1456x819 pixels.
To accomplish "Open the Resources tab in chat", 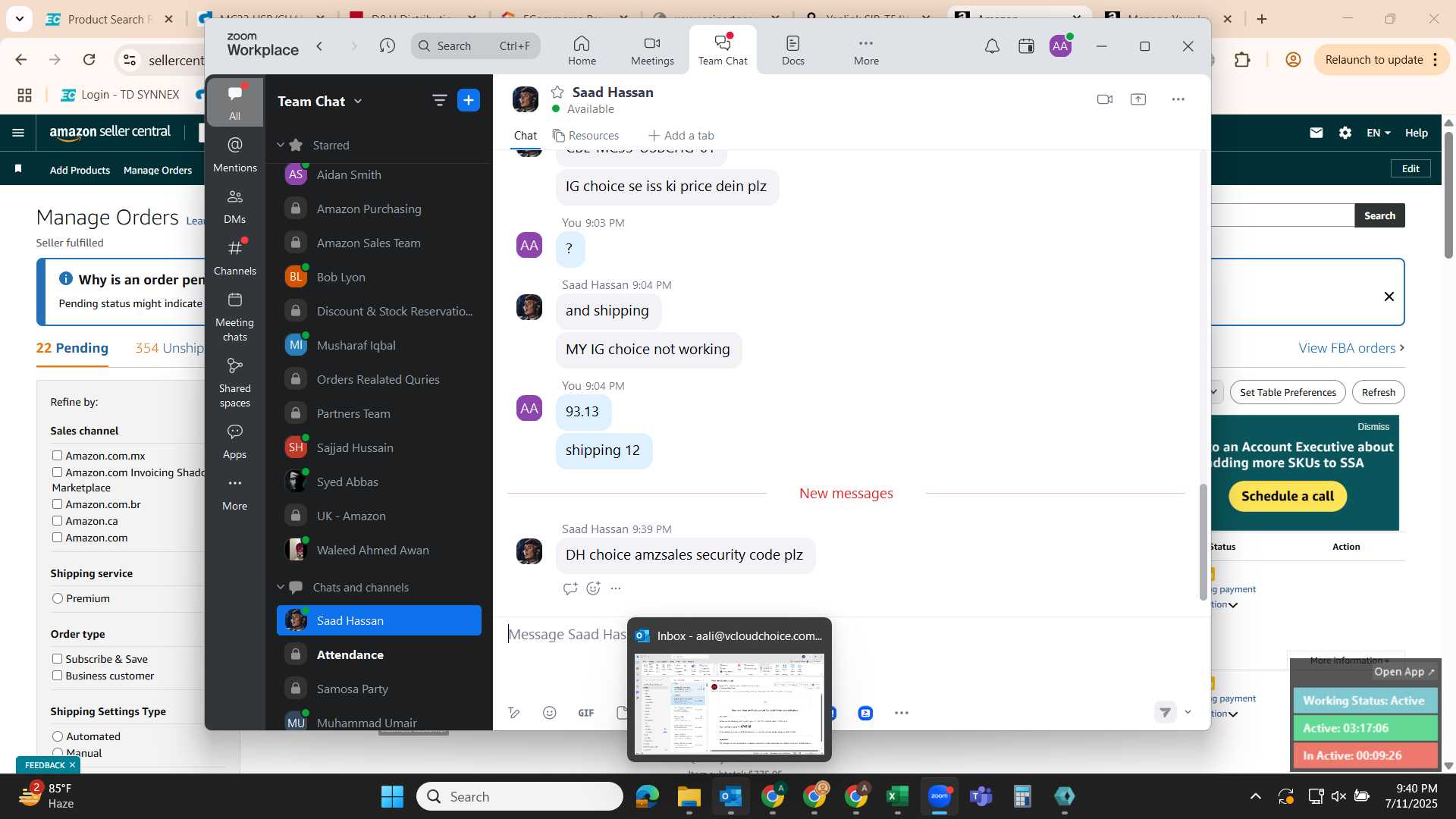I will (586, 135).
